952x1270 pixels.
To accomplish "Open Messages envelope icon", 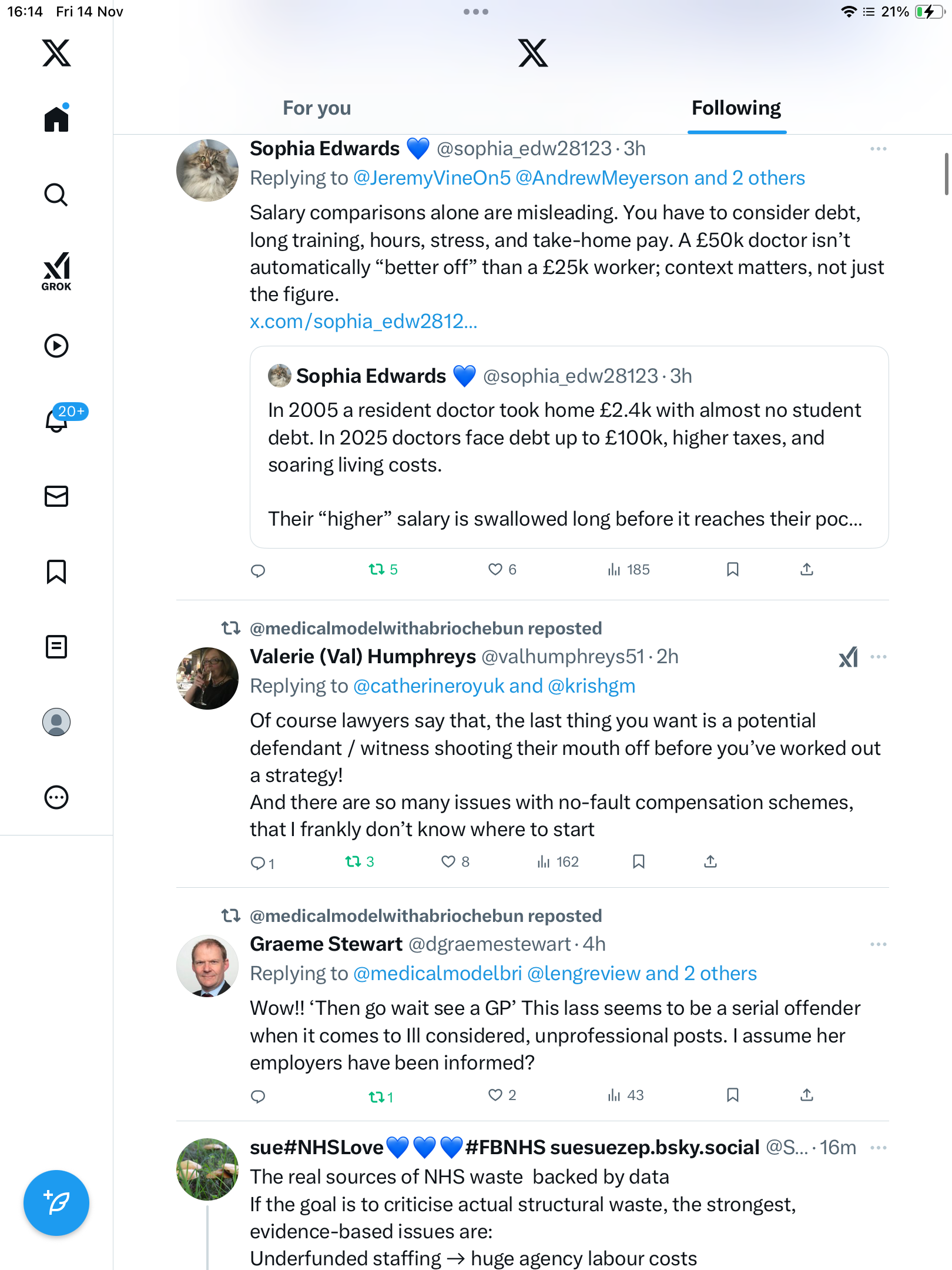I will click(x=56, y=496).
